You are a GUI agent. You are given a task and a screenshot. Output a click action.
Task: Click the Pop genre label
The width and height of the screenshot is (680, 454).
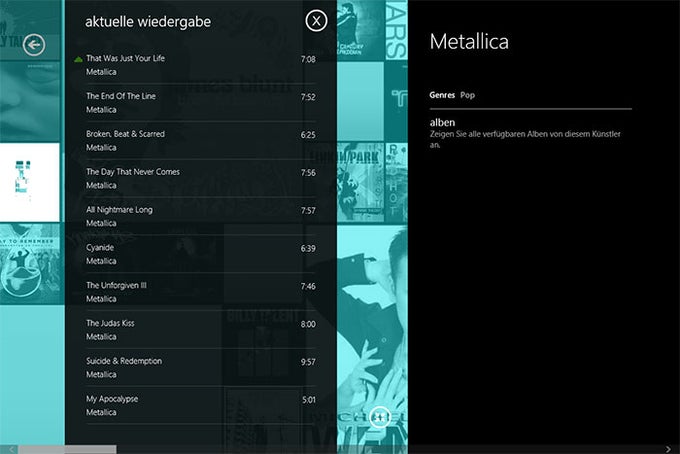(x=468, y=95)
